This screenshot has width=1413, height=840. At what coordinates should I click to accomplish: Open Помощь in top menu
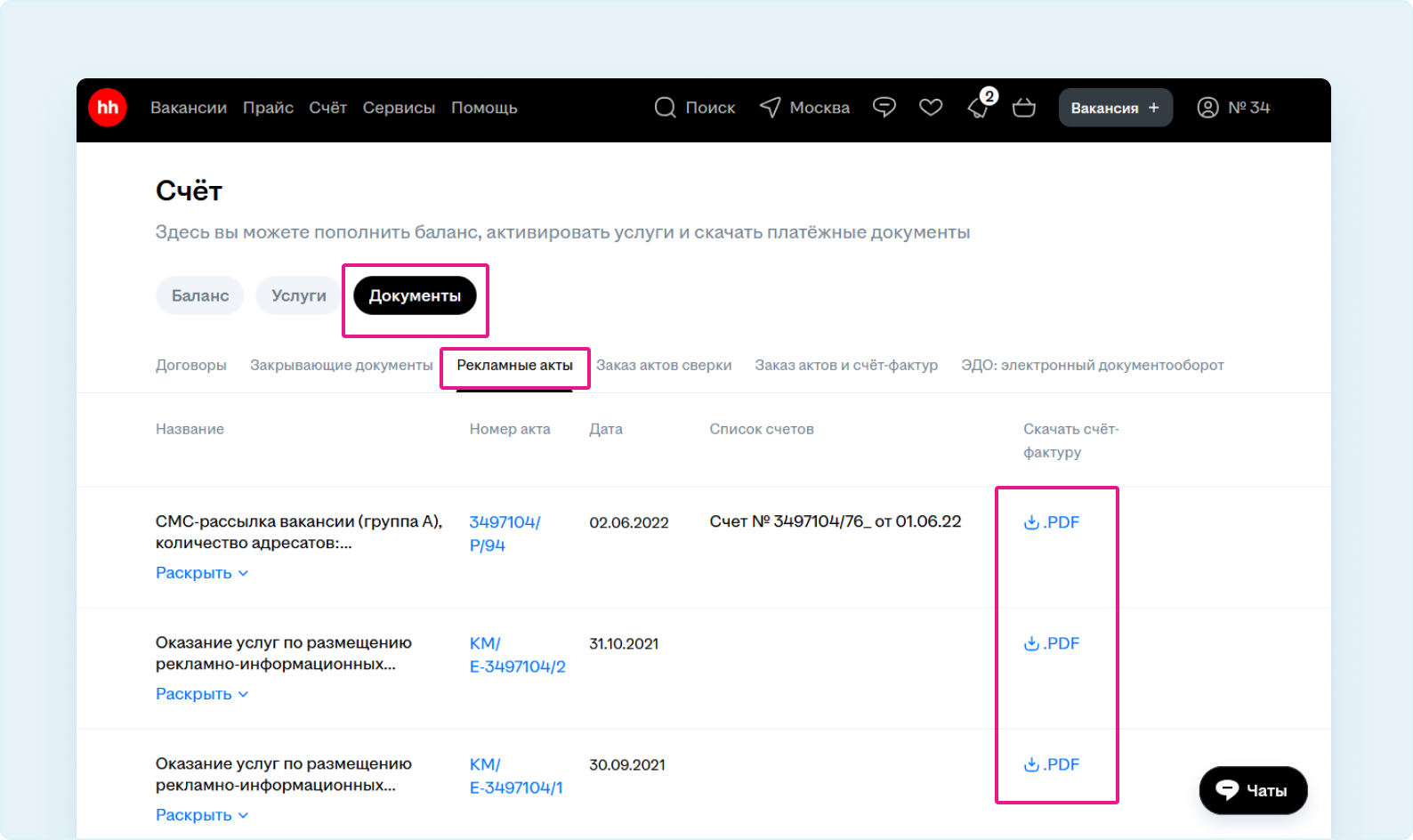pos(484,108)
